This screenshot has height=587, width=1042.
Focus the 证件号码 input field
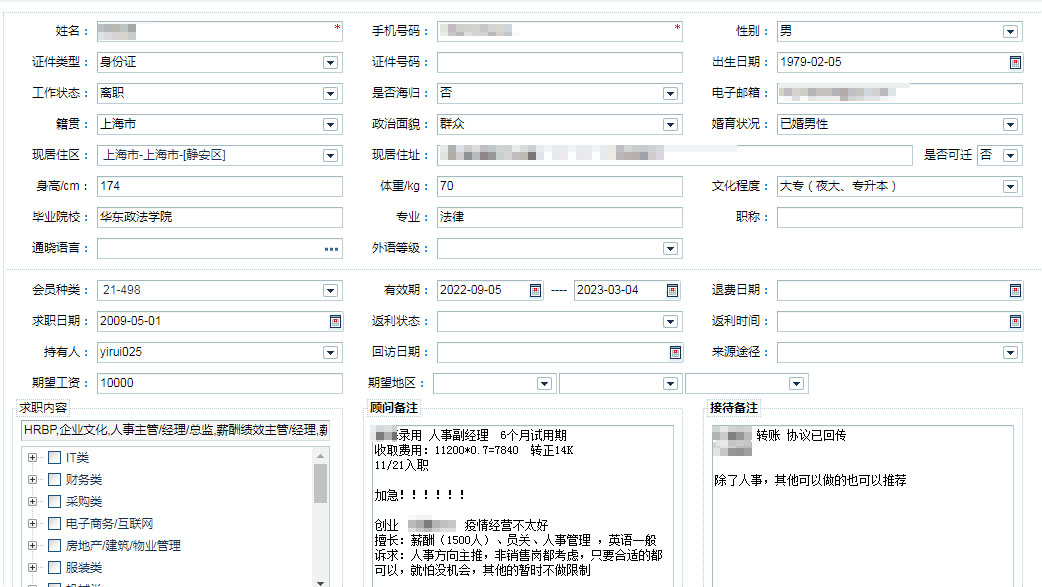[560, 62]
